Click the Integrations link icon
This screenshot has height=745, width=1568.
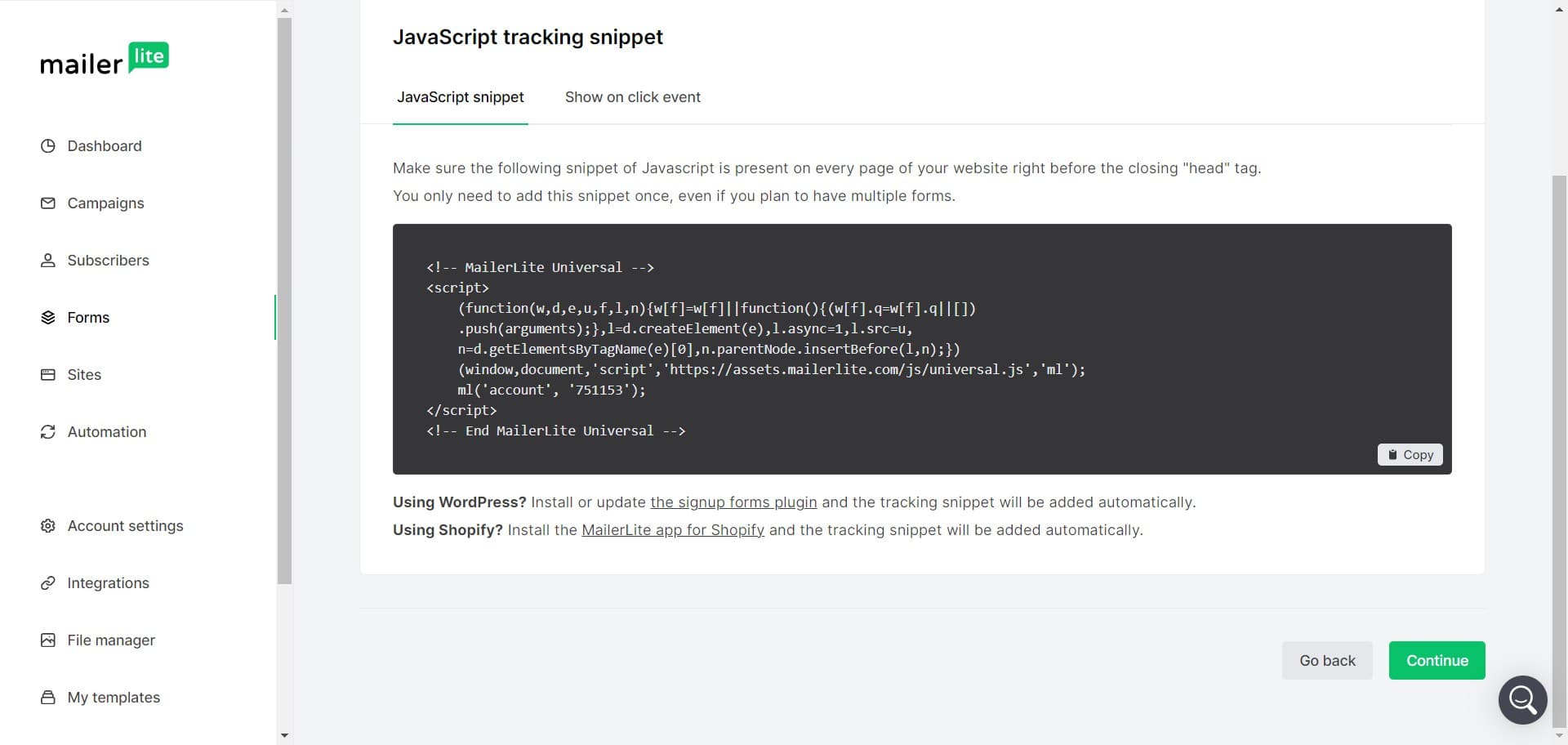(48, 582)
